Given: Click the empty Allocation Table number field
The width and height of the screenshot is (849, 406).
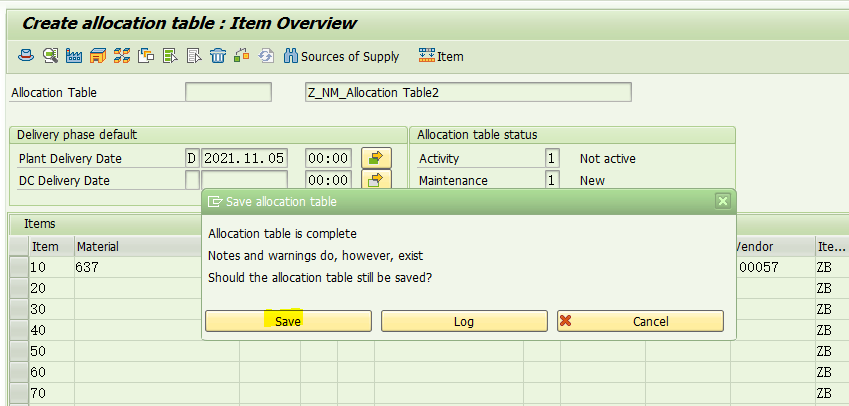Looking at the screenshot, I should 228,92.
